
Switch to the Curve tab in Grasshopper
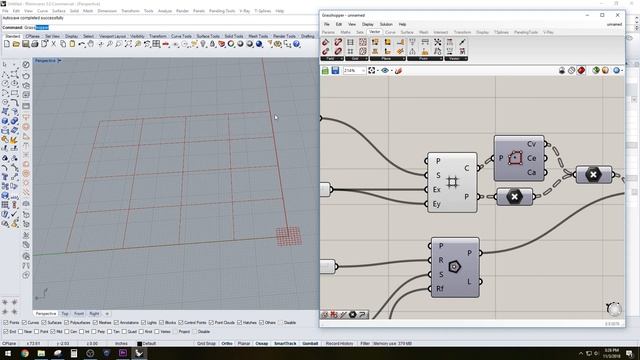(x=390, y=32)
